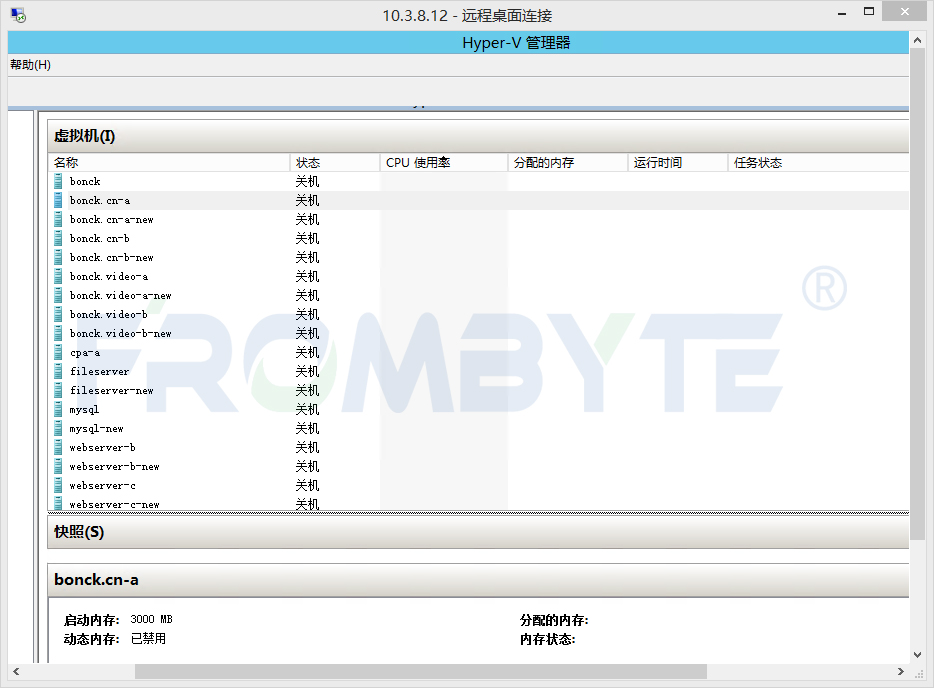
Task: Select the webserver-c virtual machine icon
Action: click(59, 486)
